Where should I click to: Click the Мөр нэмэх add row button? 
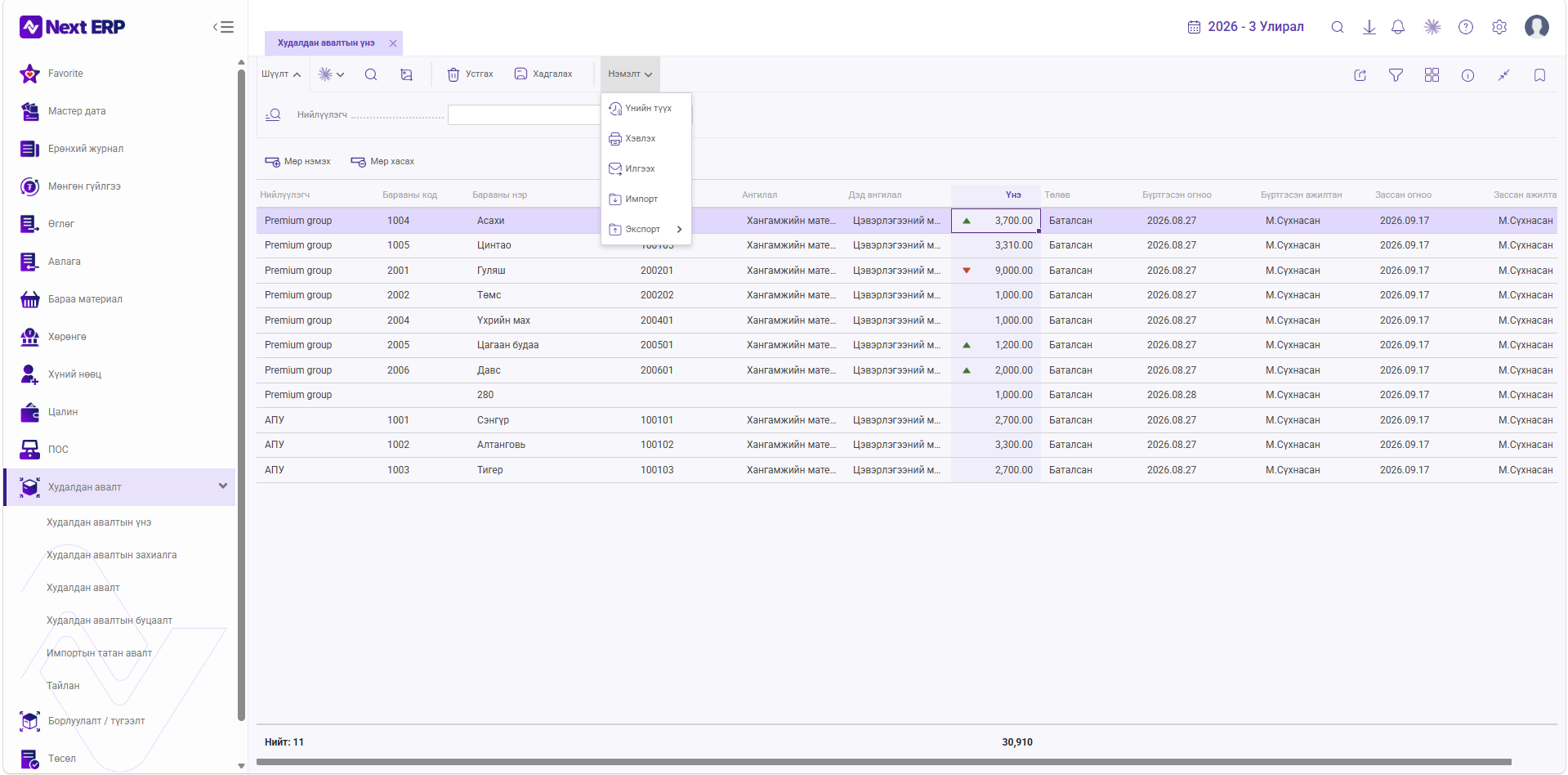297,162
